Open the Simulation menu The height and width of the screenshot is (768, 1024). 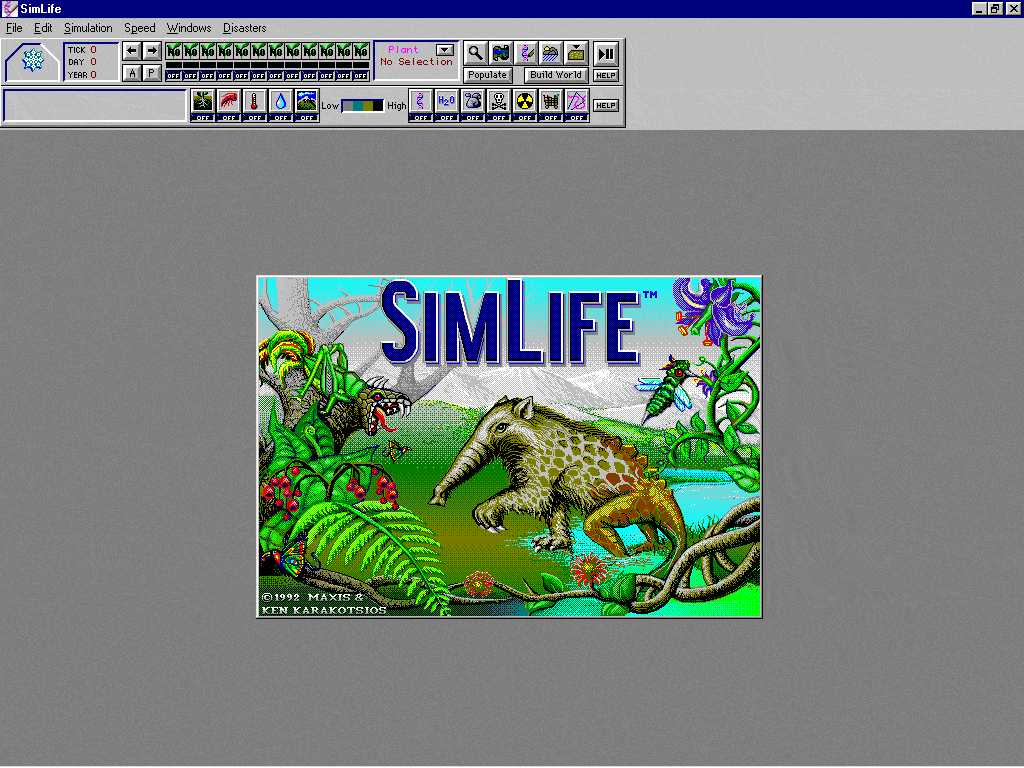point(88,28)
